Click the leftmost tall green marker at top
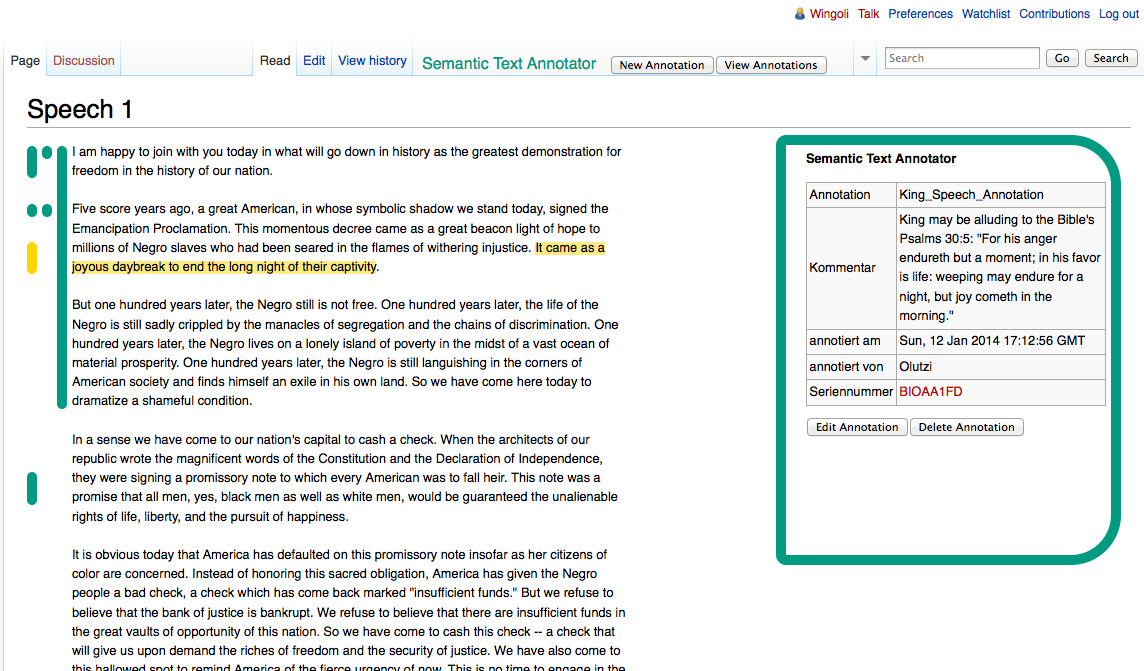Viewport: 1144px width, 671px height. tap(32, 162)
